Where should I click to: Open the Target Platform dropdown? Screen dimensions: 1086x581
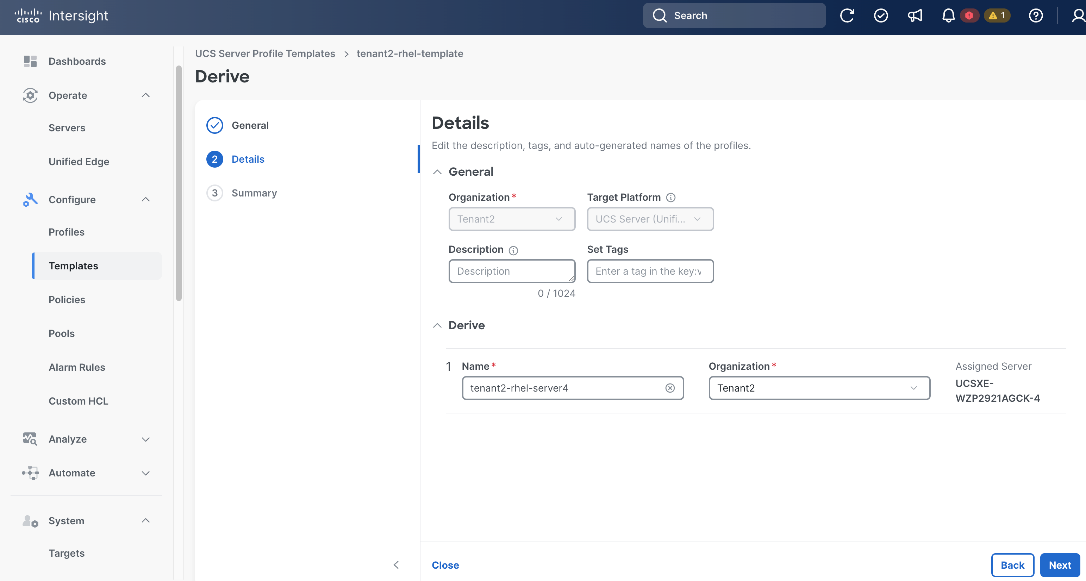point(650,220)
